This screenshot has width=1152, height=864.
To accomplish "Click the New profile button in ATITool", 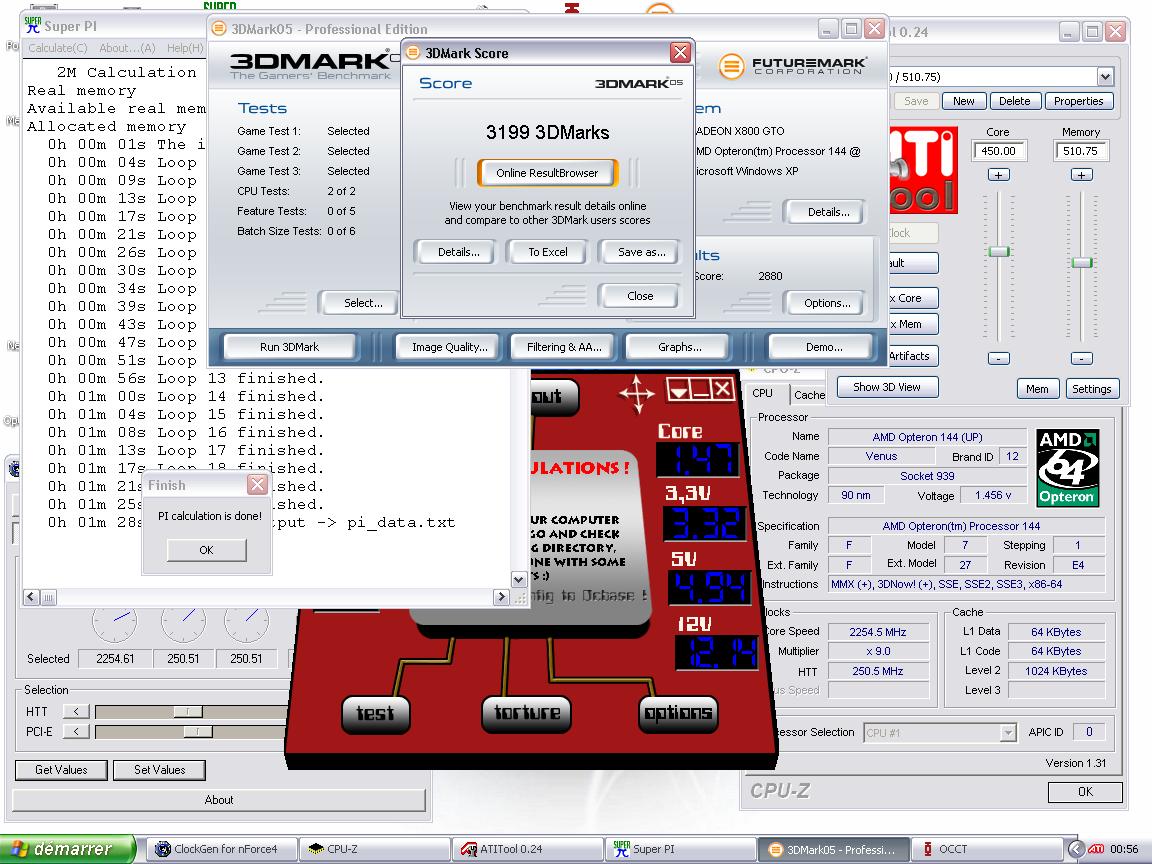I will pos(964,101).
